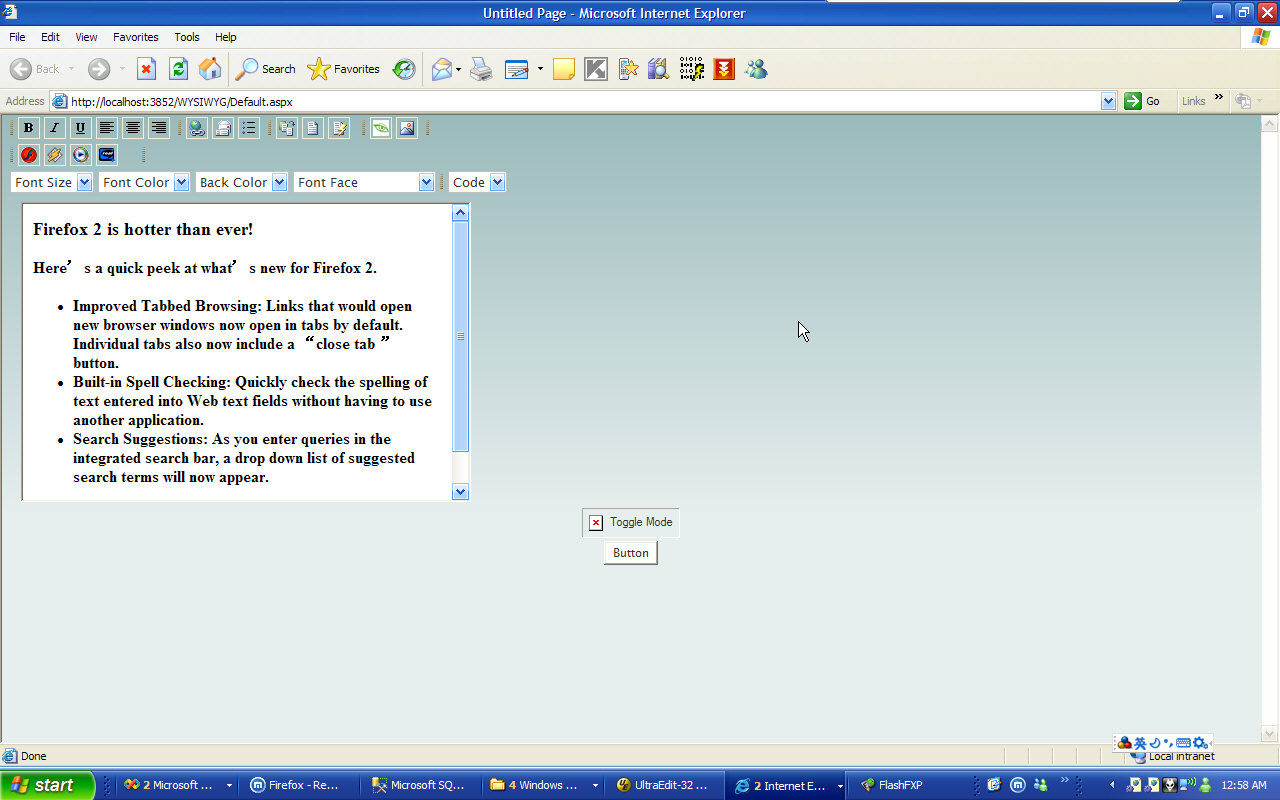Click the Button below Toggle Mode
The image size is (1280, 800).
[x=631, y=553]
